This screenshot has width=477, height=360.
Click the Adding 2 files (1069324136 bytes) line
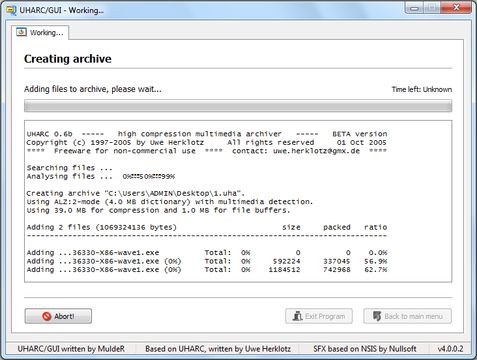(102, 227)
